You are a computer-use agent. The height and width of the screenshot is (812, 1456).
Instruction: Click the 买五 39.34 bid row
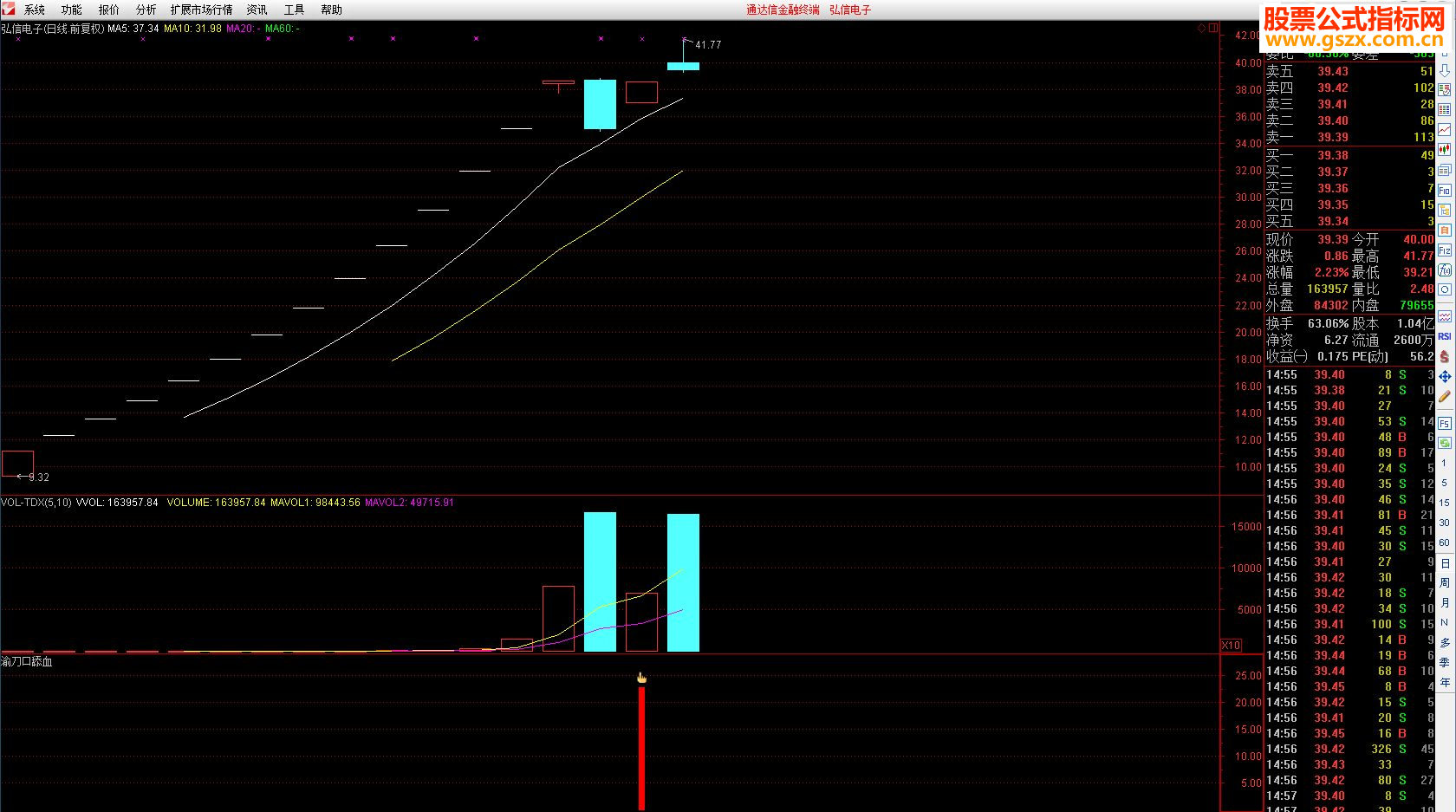coord(1349,221)
